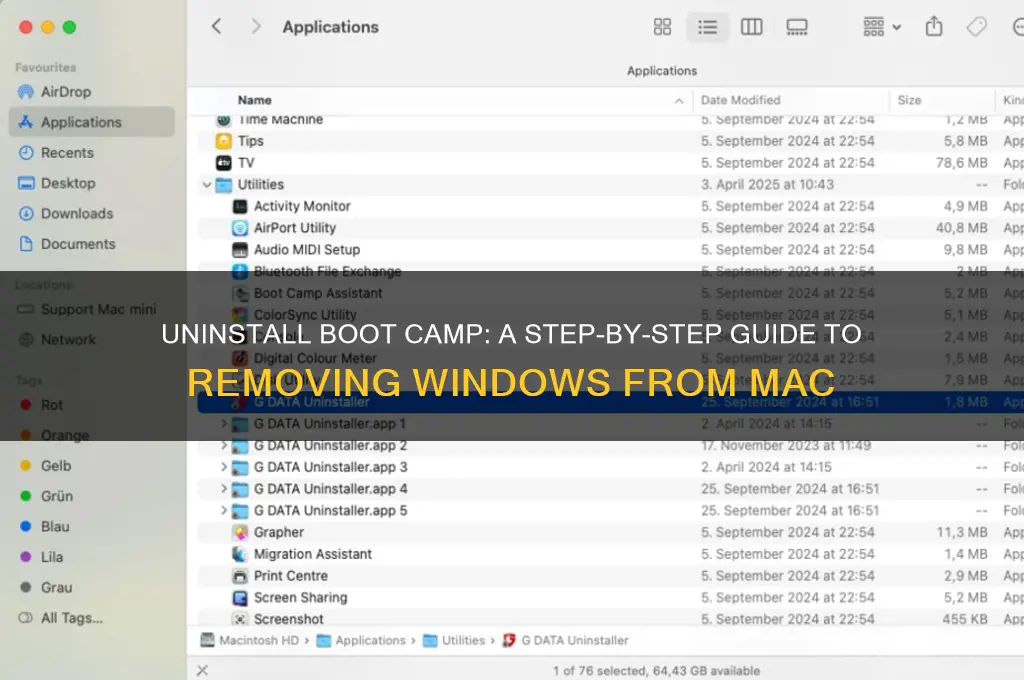Screen dimensions: 1024x680
Task: Select the Grapher row text
Action: [279, 532]
